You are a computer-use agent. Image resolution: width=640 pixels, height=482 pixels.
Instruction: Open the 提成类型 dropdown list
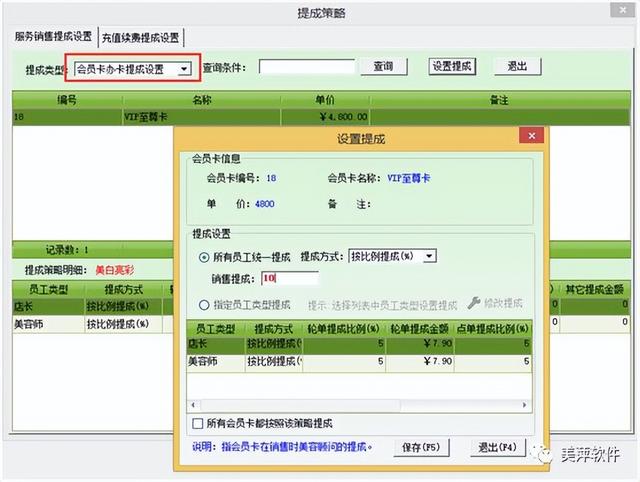[x=184, y=69]
